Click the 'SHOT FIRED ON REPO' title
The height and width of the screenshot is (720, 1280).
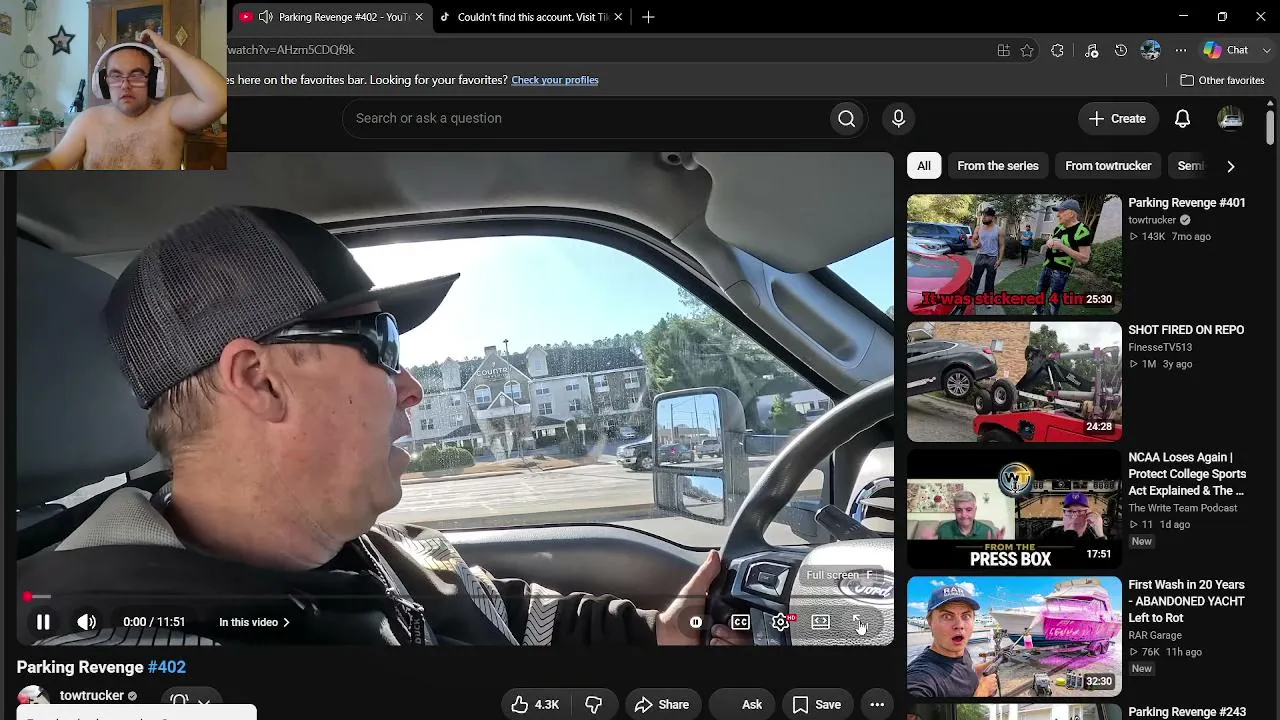(1186, 330)
